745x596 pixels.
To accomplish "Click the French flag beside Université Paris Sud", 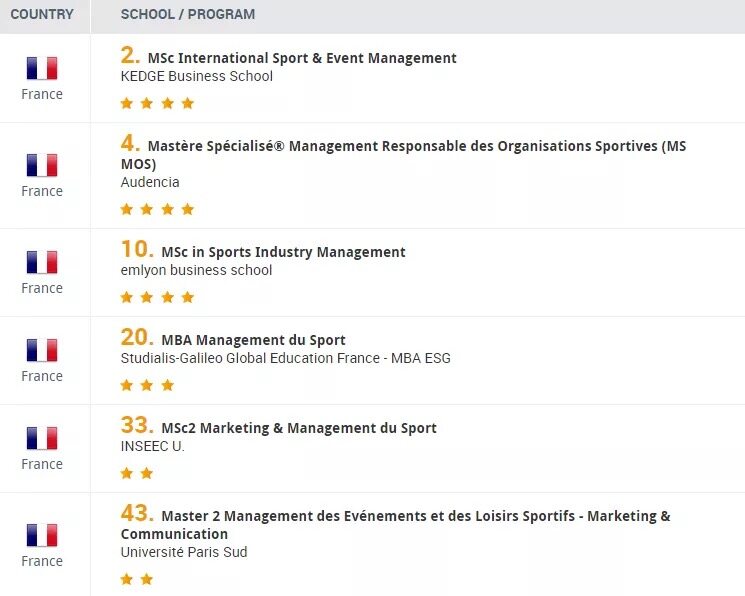I will [42, 535].
